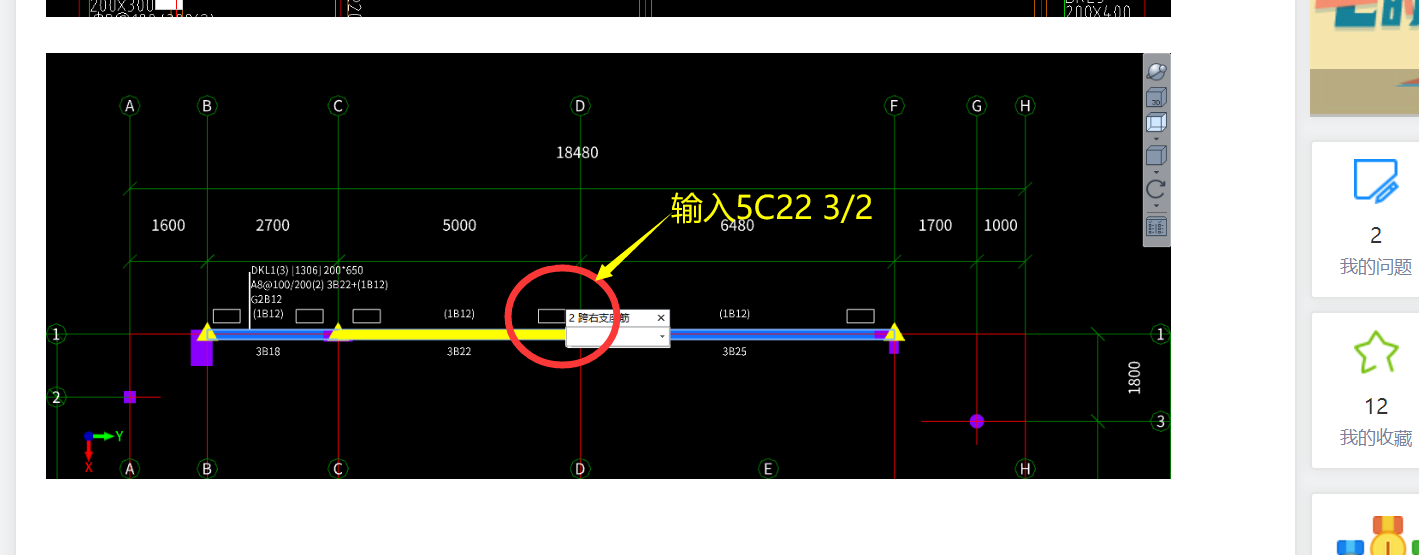Open the 我的收藏 link
Screen dimensions: 1419x555
pyautogui.click(x=1376, y=438)
